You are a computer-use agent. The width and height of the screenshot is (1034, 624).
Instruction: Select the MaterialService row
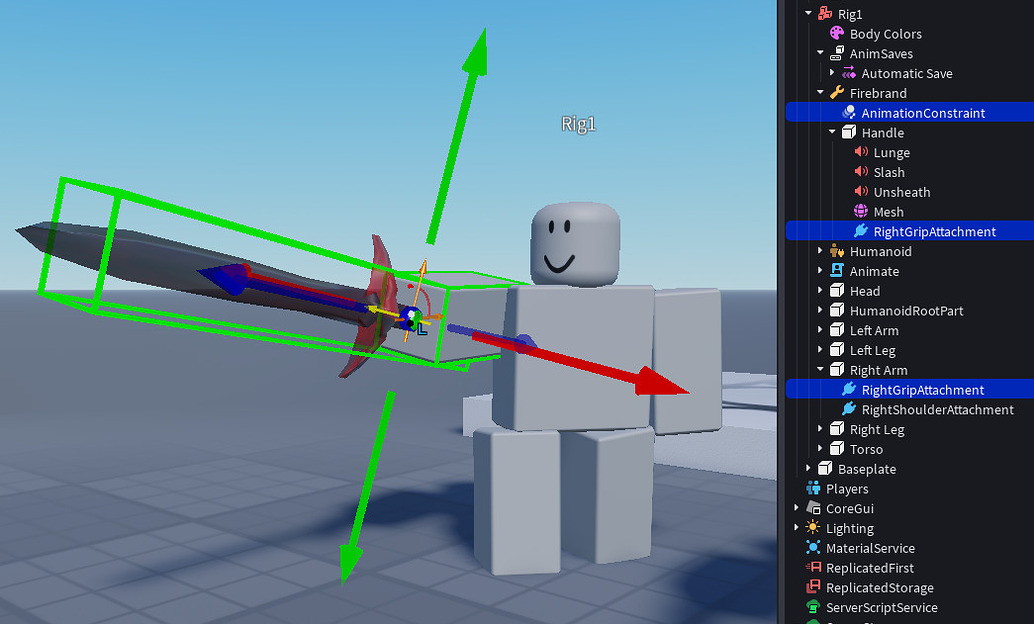click(x=910, y=547)
